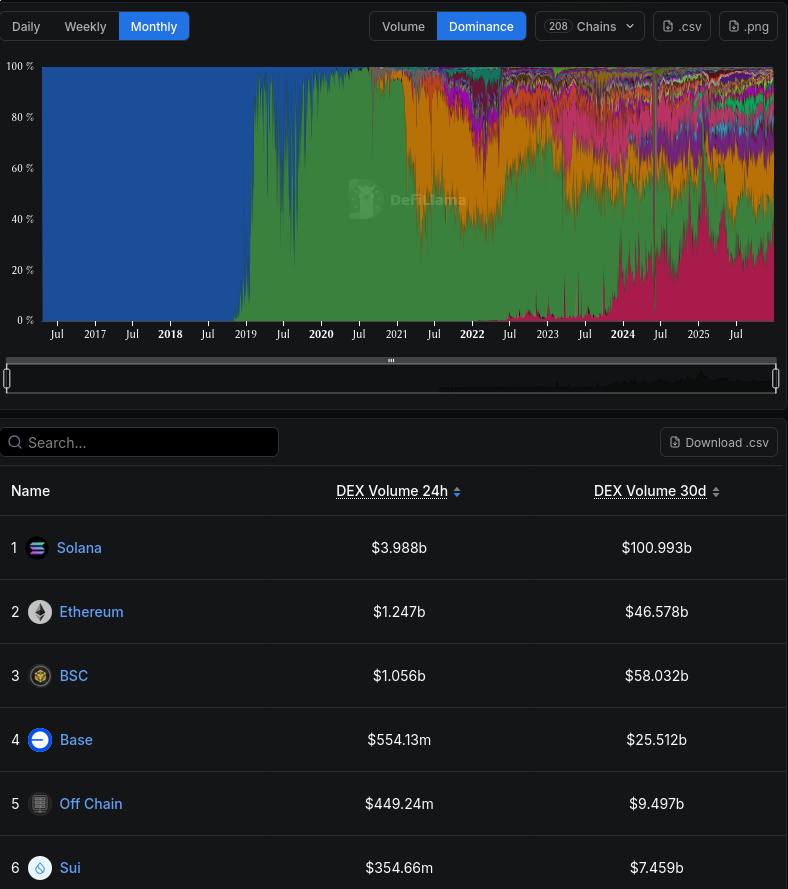Open the Base chain link
The image size is (788, 889).
point(76,740)
